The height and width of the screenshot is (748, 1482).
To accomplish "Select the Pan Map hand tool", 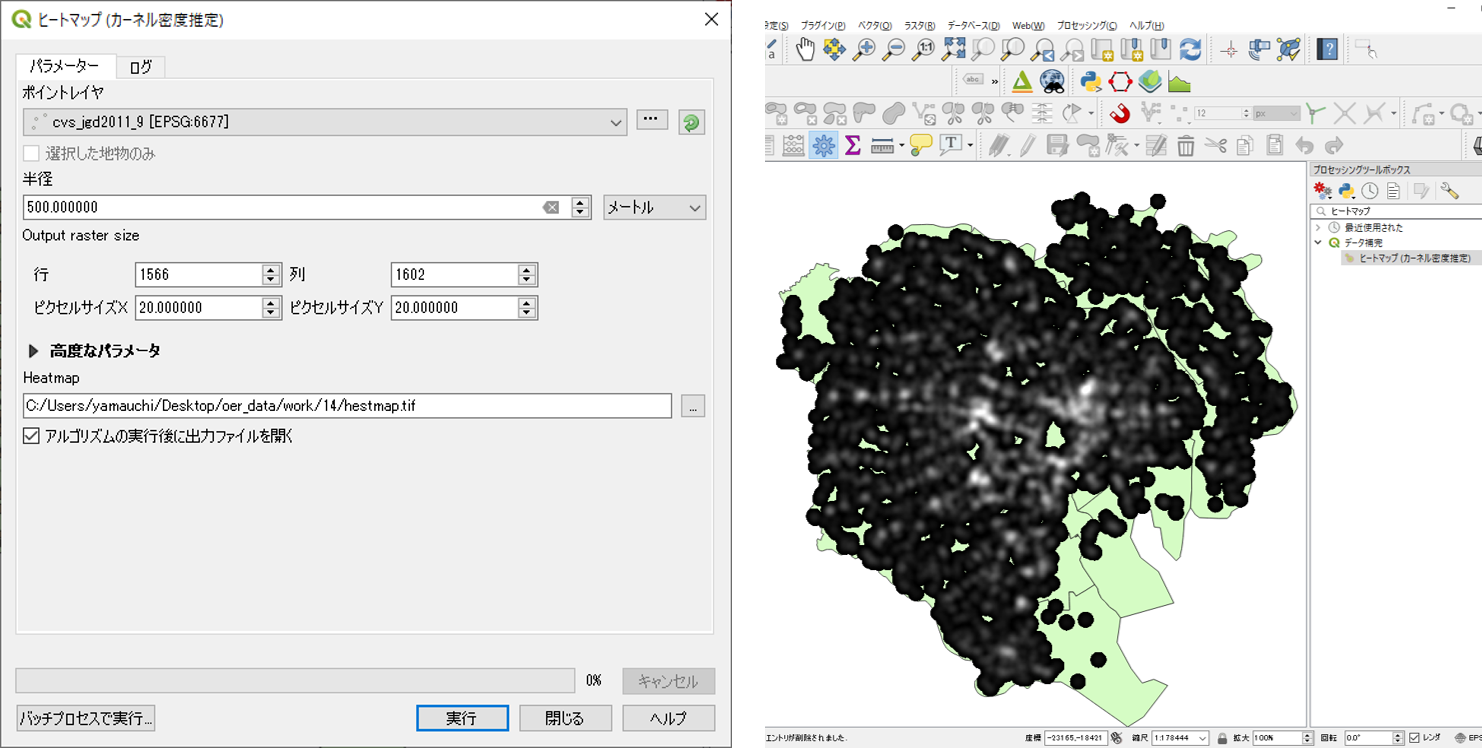I will click(x=805, y=49).
